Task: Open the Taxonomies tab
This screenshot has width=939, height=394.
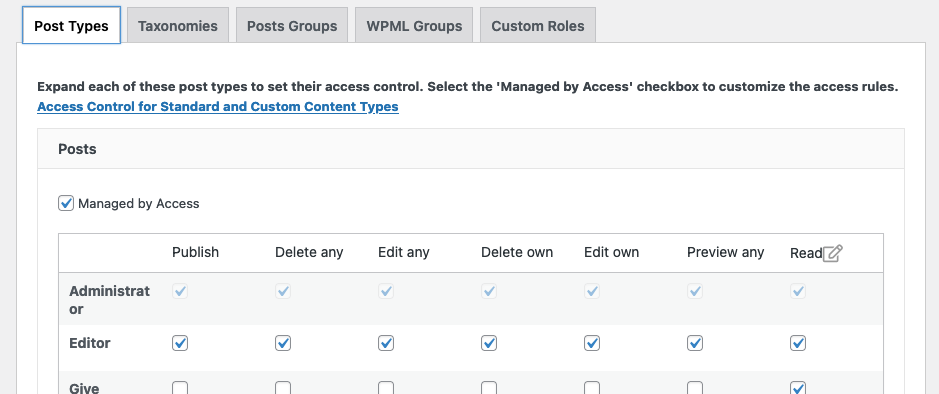Action: pyautogui.click(x=178, y=26)
